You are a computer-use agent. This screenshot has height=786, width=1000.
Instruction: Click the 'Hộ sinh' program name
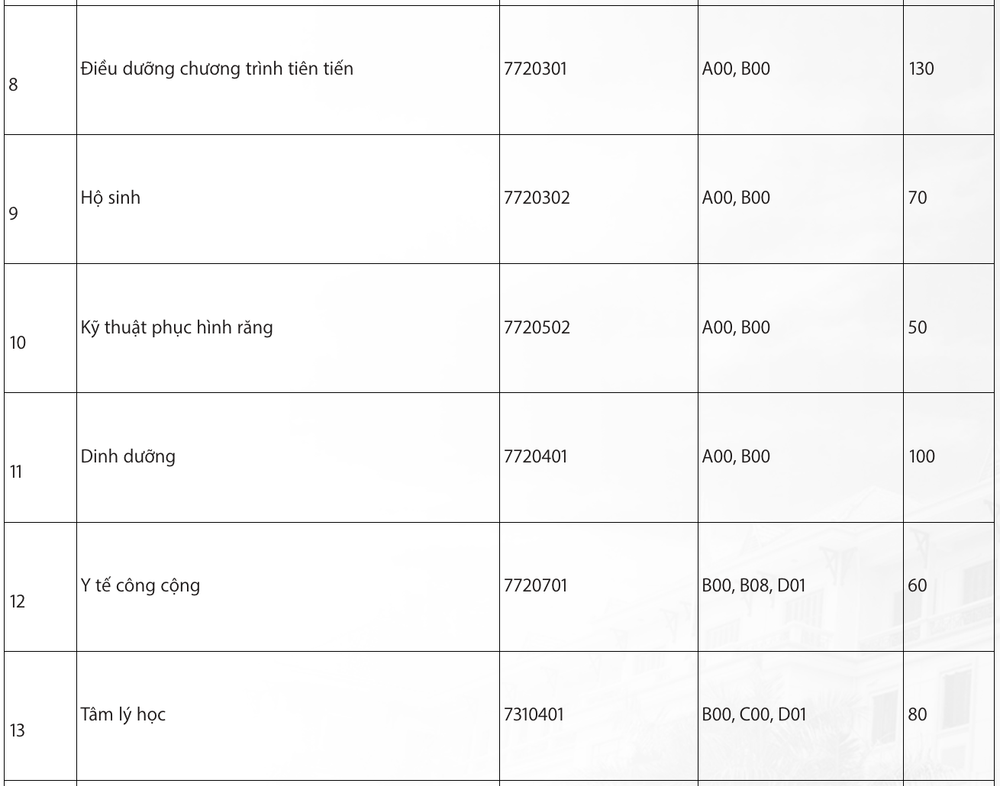coord(110,198)
